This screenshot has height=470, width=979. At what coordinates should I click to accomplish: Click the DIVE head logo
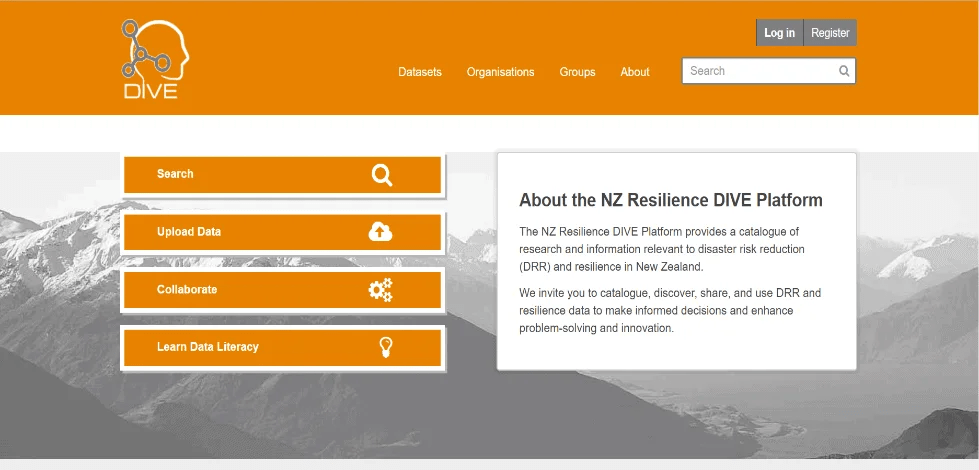click(x=155, y=59)
